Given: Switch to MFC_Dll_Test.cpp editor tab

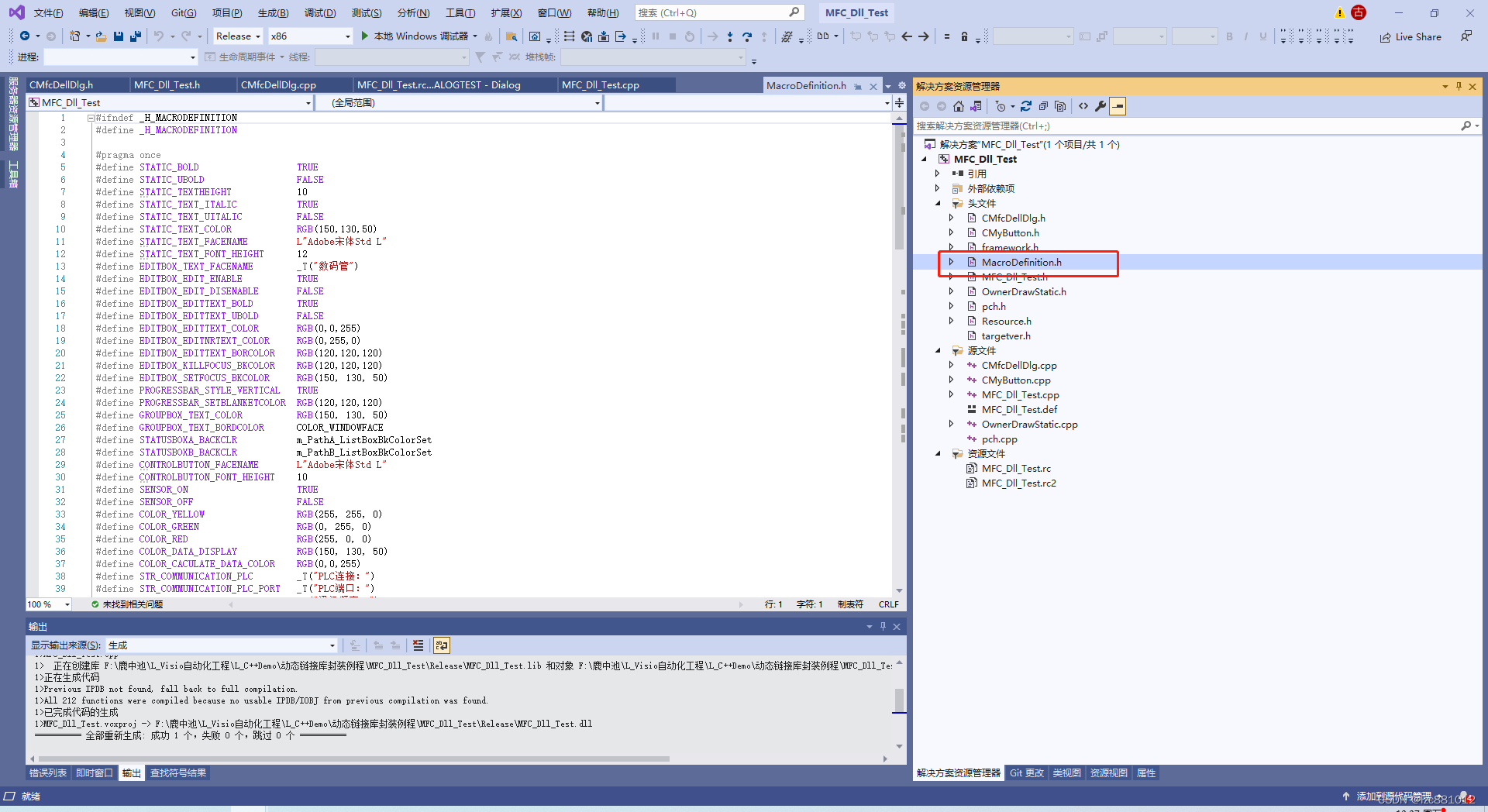Looking at the screenshot, I should point(601,85).
